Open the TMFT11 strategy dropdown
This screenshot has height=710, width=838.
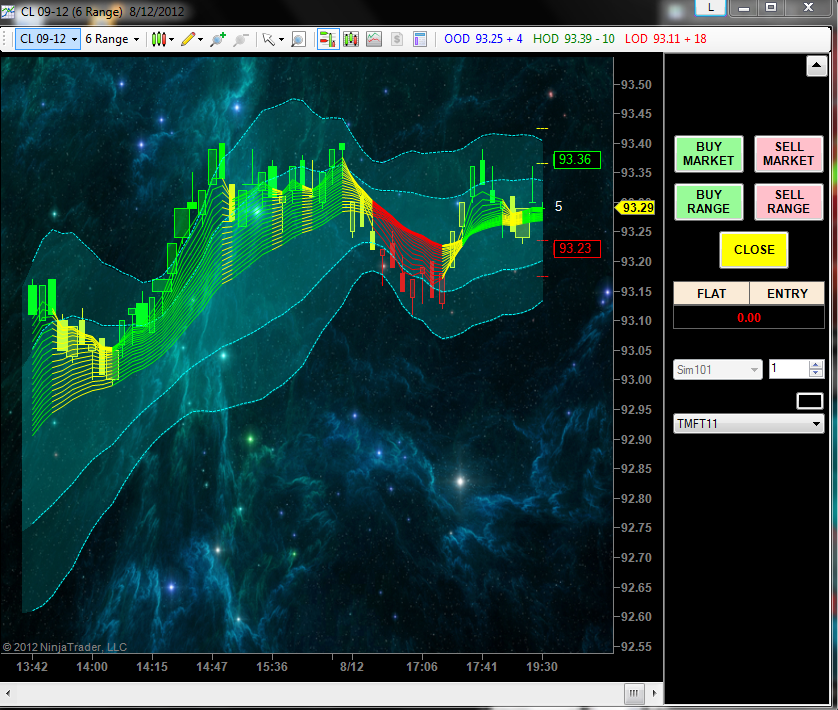click(x=748, y=424)
